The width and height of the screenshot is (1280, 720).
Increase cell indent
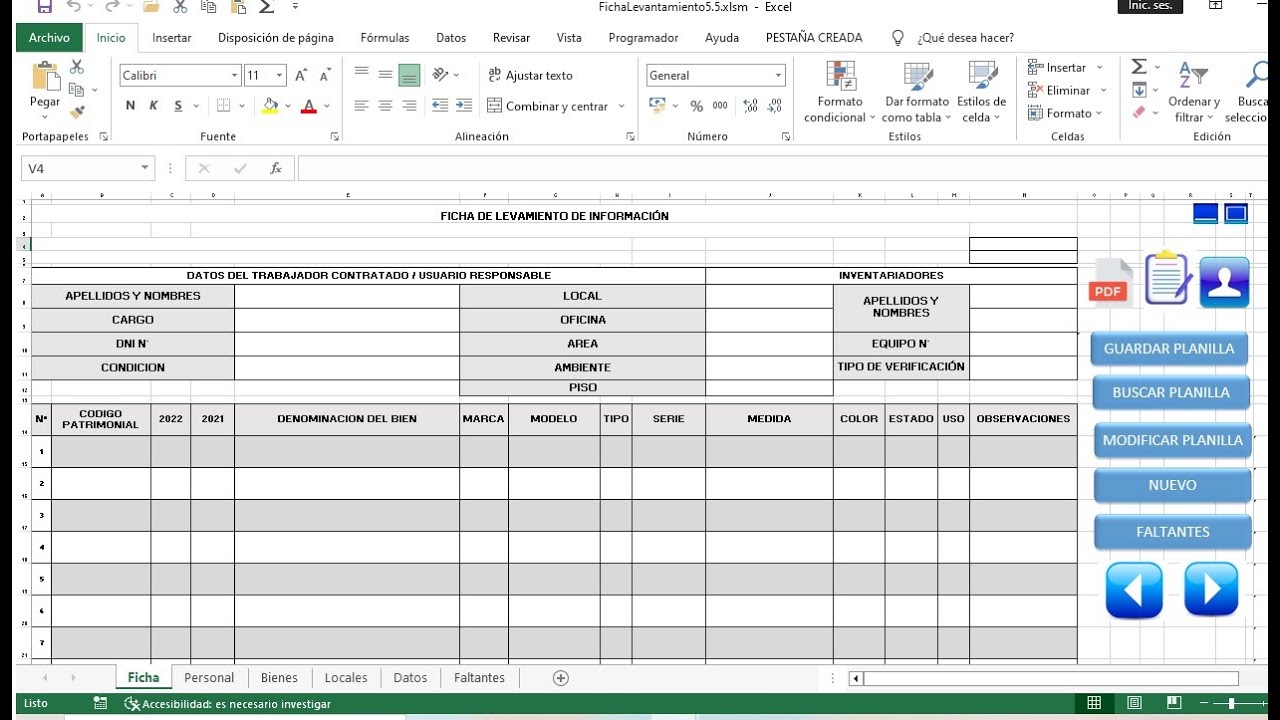coord(463,105)
